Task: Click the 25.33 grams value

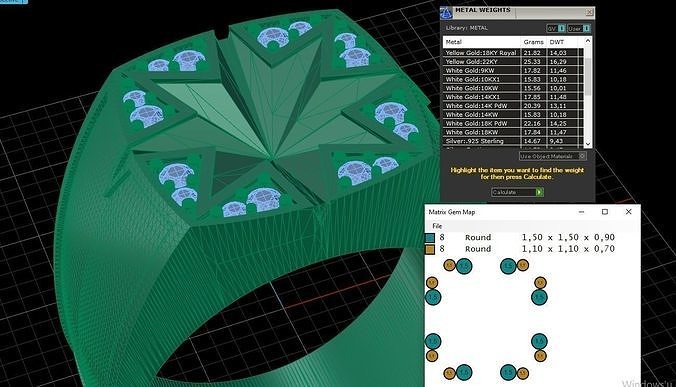Action: 532,62
